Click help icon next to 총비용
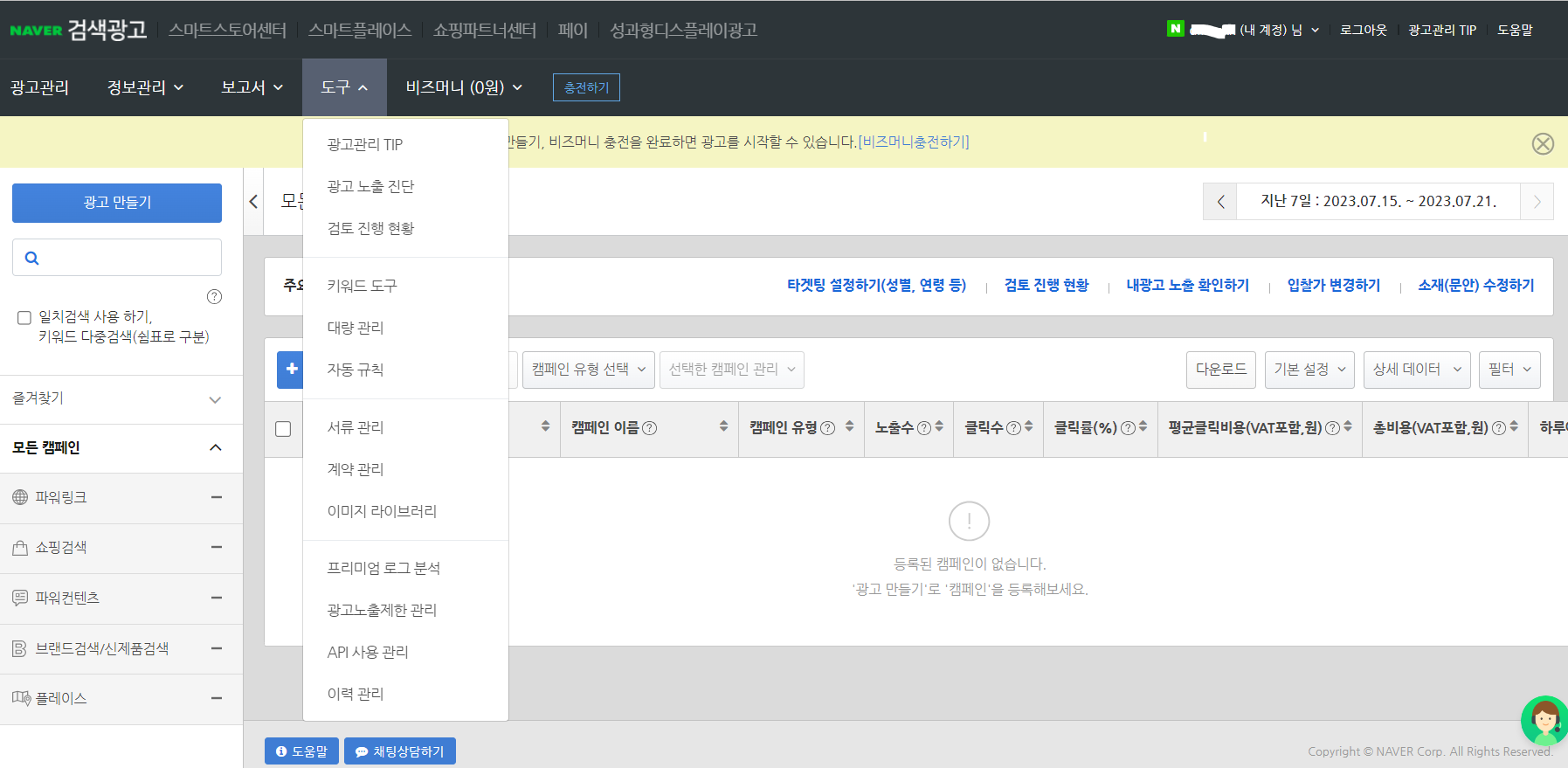The image size is (1568, 768). [1499, 428]
